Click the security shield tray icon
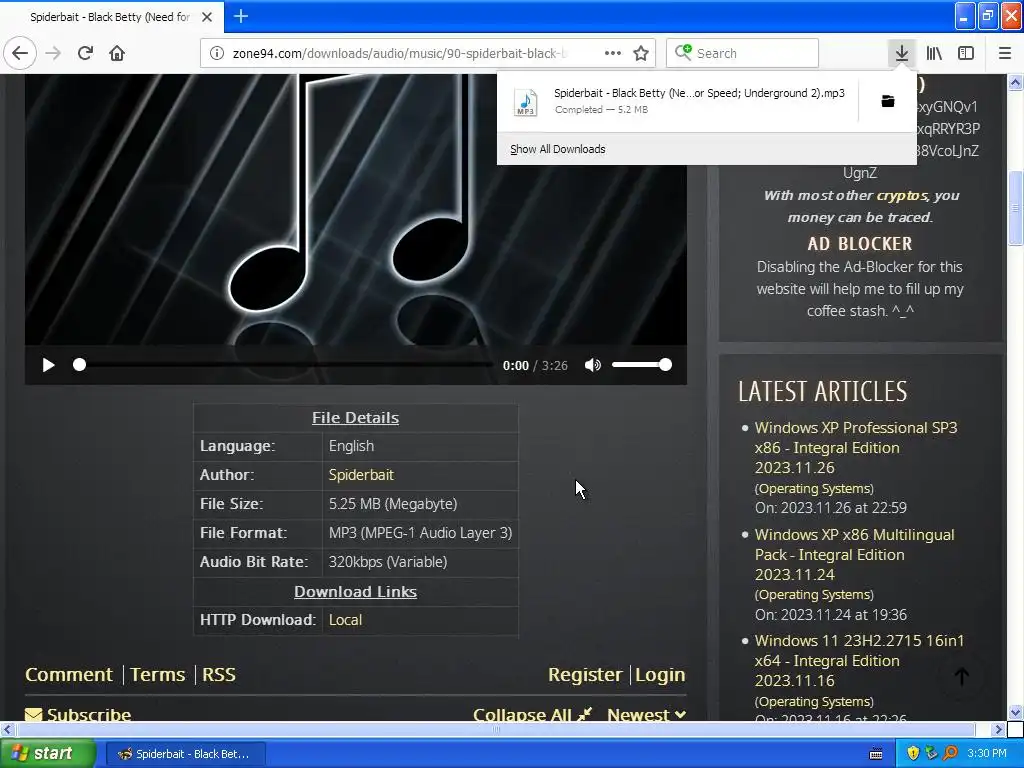The height and width of the screenshot is (768, 1024). coord(914,753)
